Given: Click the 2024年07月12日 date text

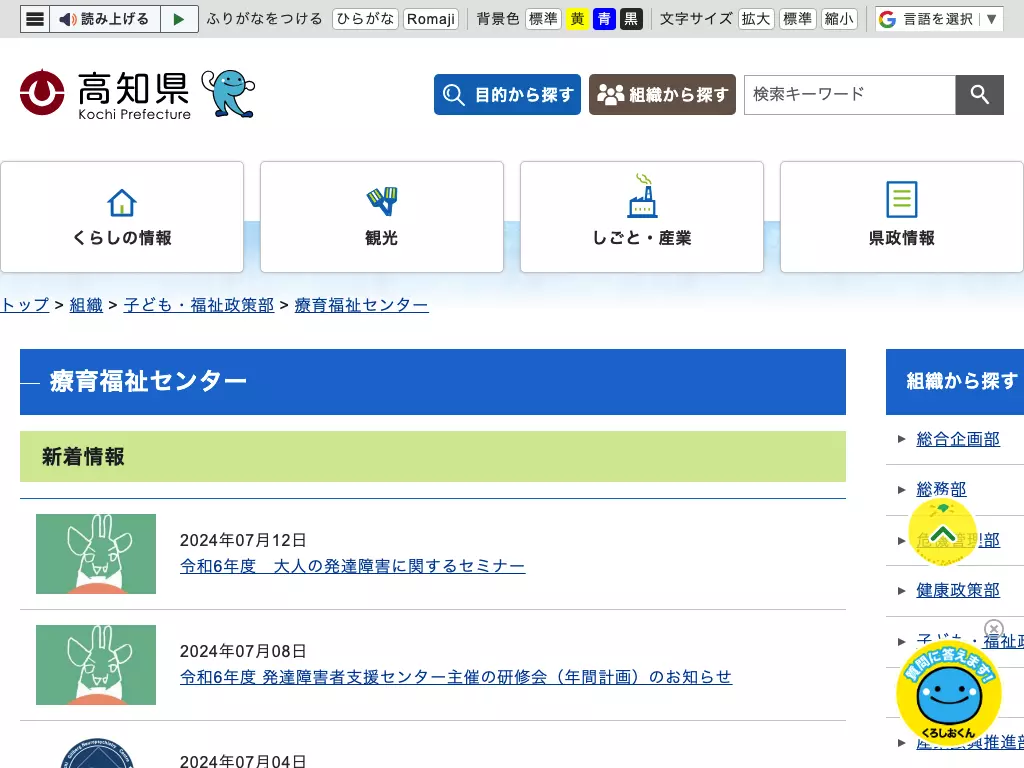Looking at the screenshot, I should (243, 540).
